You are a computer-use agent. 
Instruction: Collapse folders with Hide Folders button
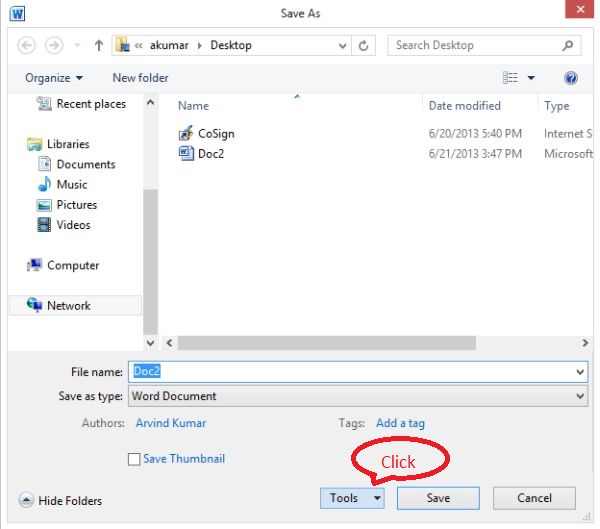tap(60, 500)
